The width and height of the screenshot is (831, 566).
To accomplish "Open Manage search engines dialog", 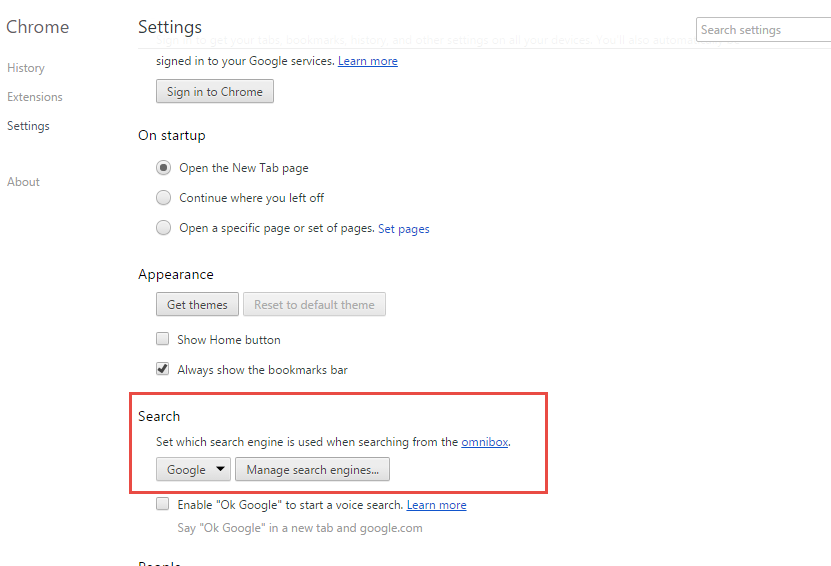I will click(x=313, y=470).
